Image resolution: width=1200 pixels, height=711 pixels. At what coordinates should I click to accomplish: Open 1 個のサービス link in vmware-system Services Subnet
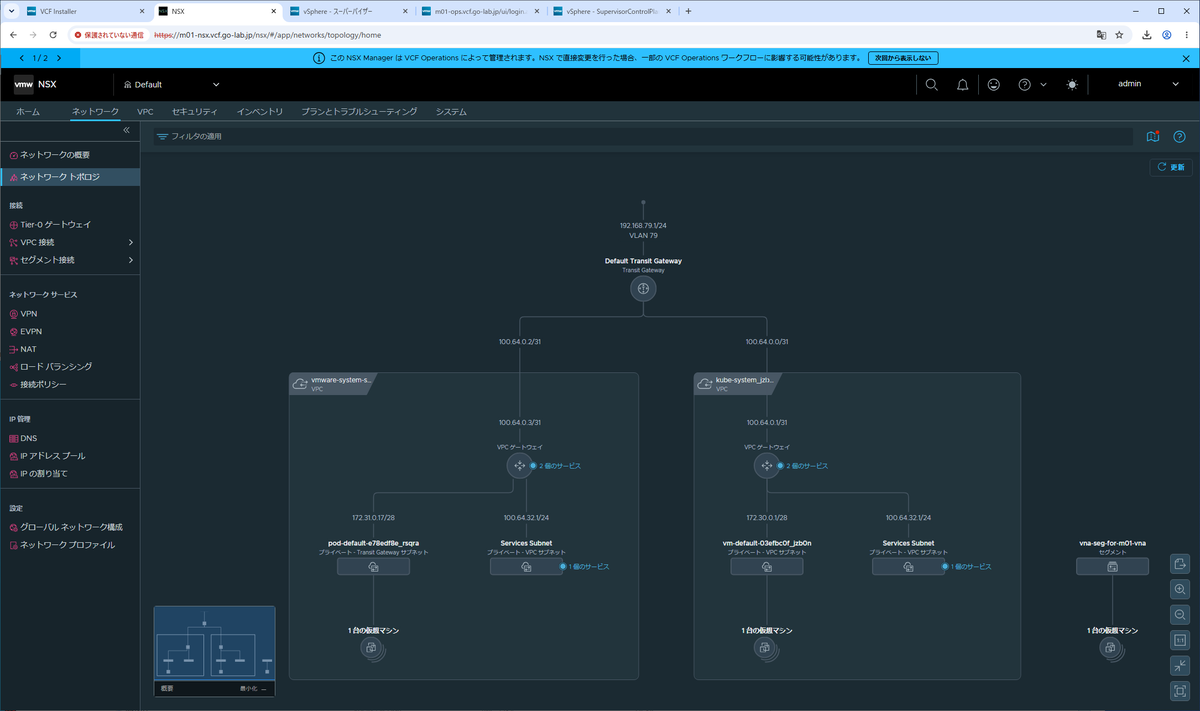coord(589,567)
